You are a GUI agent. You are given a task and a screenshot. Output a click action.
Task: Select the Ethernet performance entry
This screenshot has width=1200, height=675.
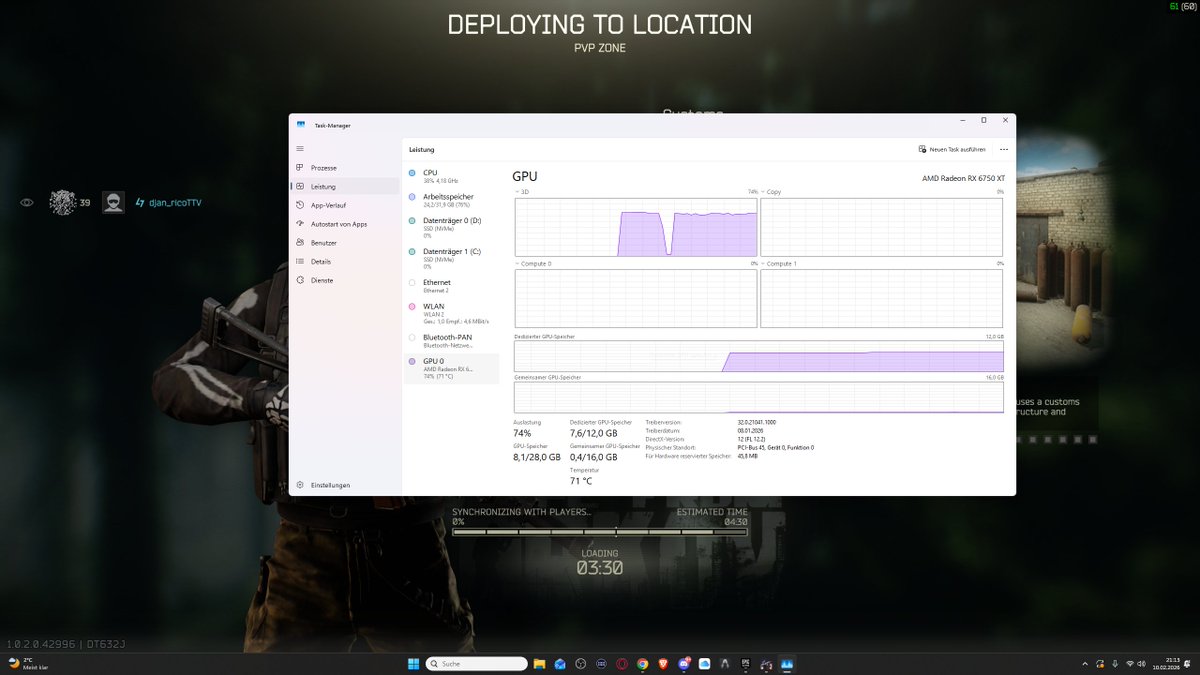(451, 285)
